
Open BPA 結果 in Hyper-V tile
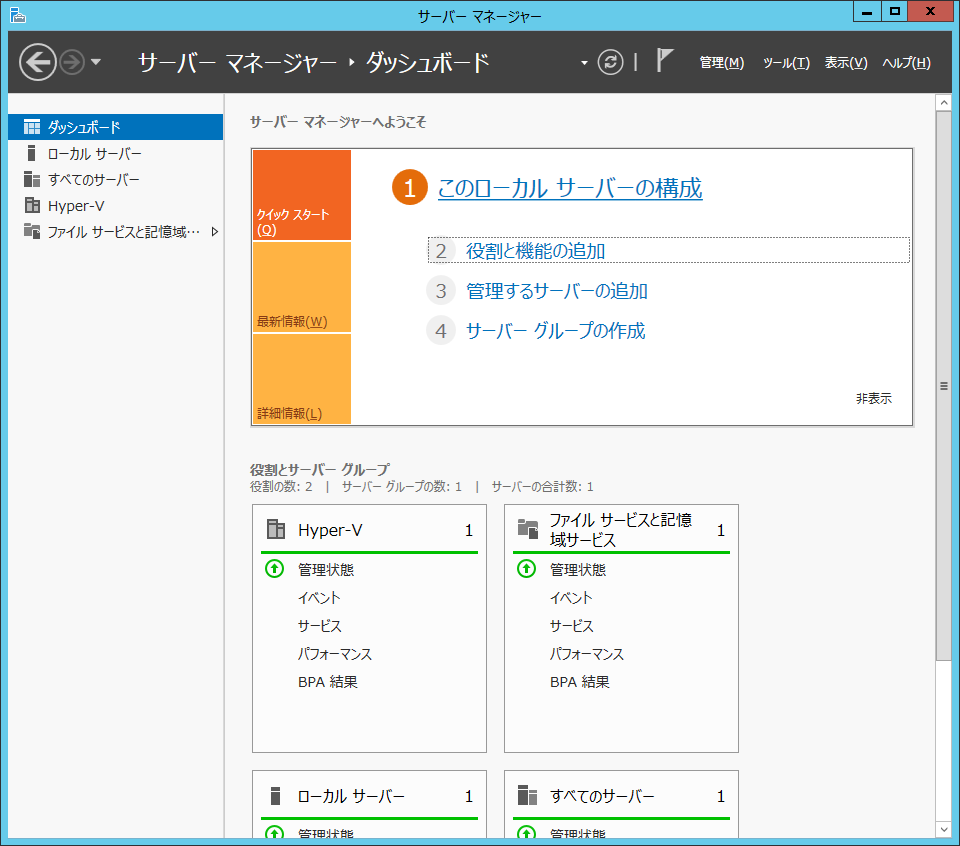tap(328, 682)
